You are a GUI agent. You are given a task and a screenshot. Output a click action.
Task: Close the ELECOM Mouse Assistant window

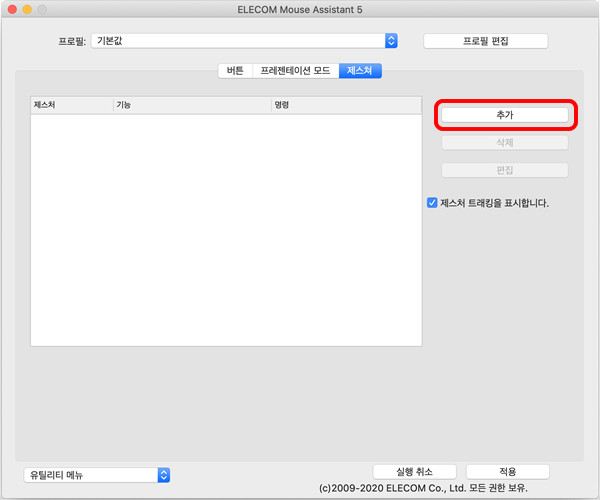pos(12,9)
